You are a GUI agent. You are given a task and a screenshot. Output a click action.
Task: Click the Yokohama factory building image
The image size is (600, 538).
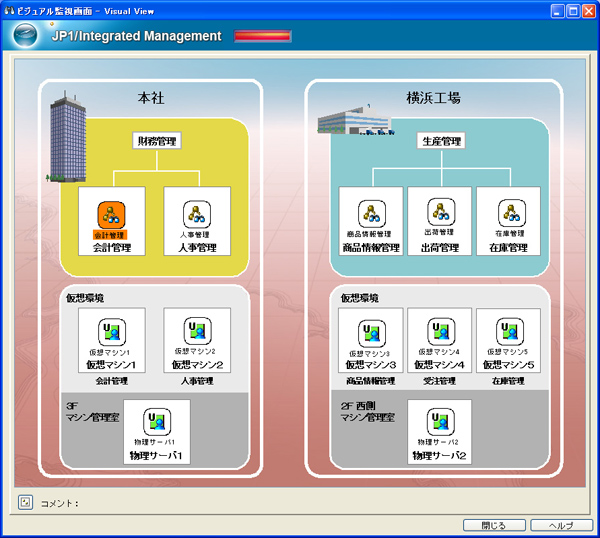[x=355, y=119]
